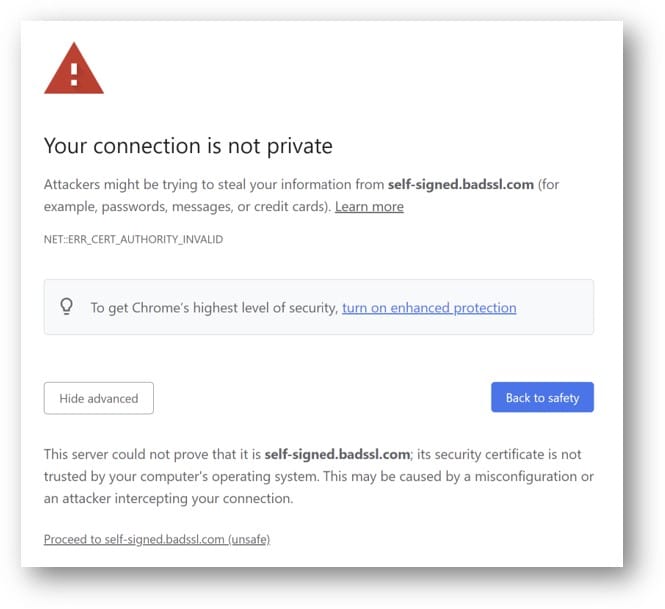
Task: Select bold self-signed.badssl.com in the server paragraph
Action: pos(337,454)
